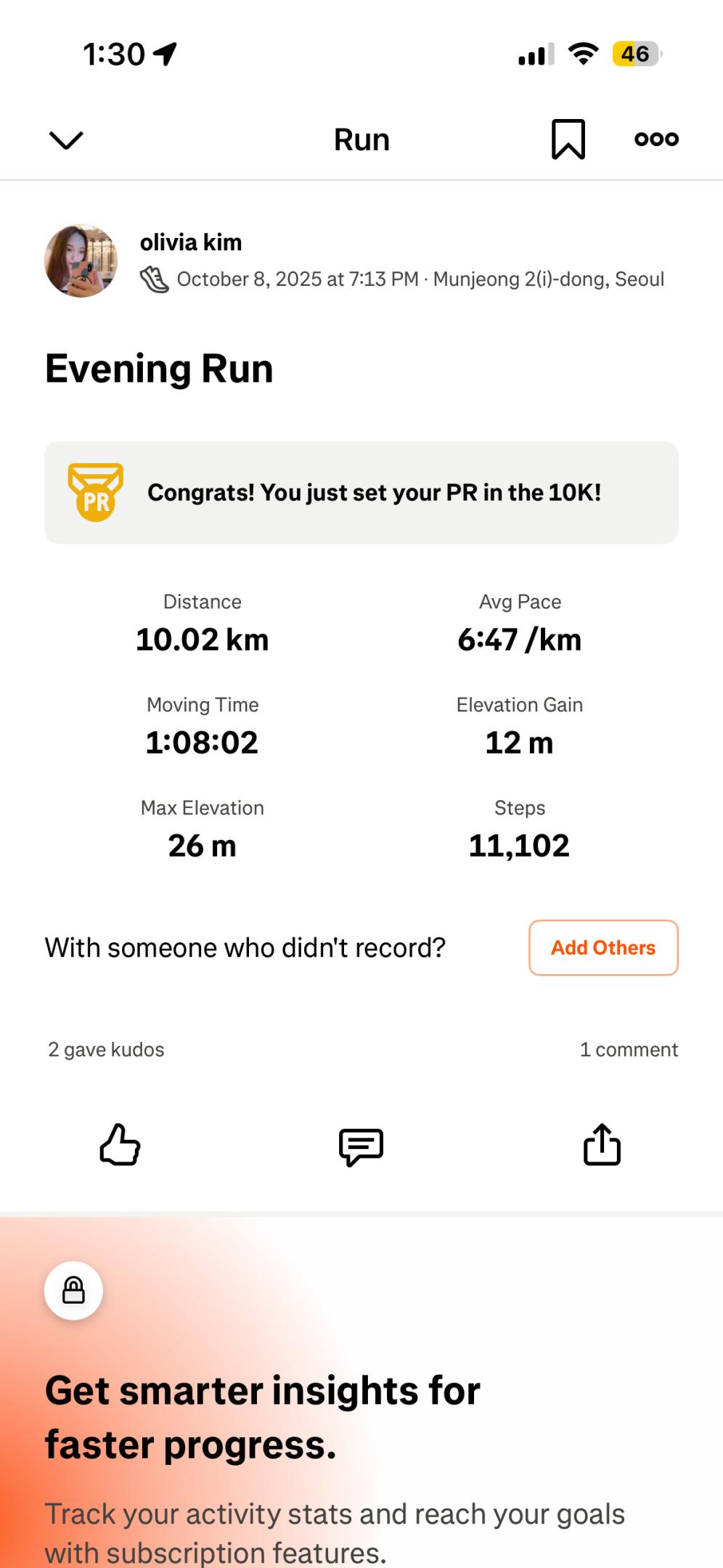Tap the PR medal icon

click(95, 493)
